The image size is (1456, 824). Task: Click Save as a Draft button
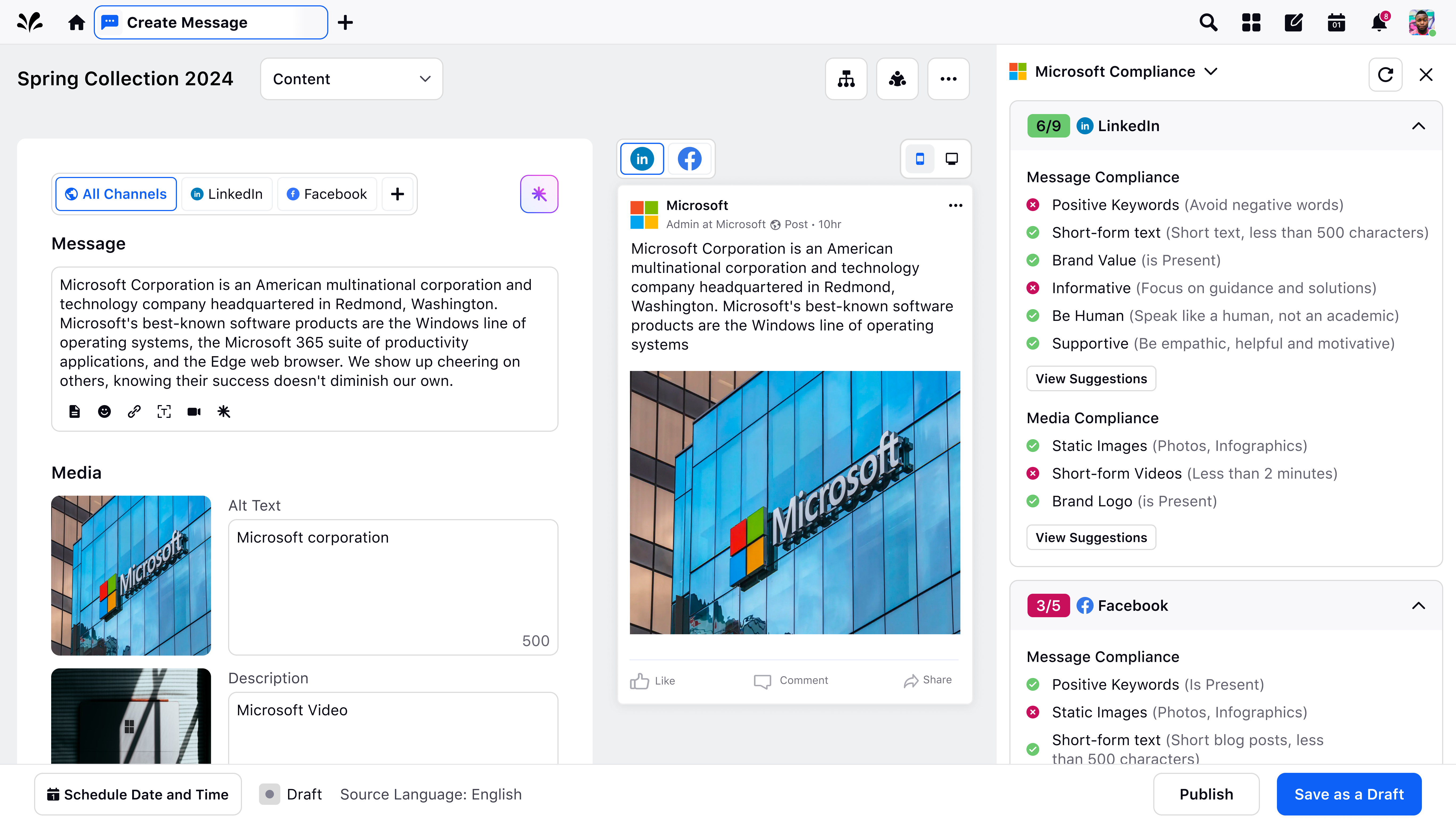(1349, 794)
